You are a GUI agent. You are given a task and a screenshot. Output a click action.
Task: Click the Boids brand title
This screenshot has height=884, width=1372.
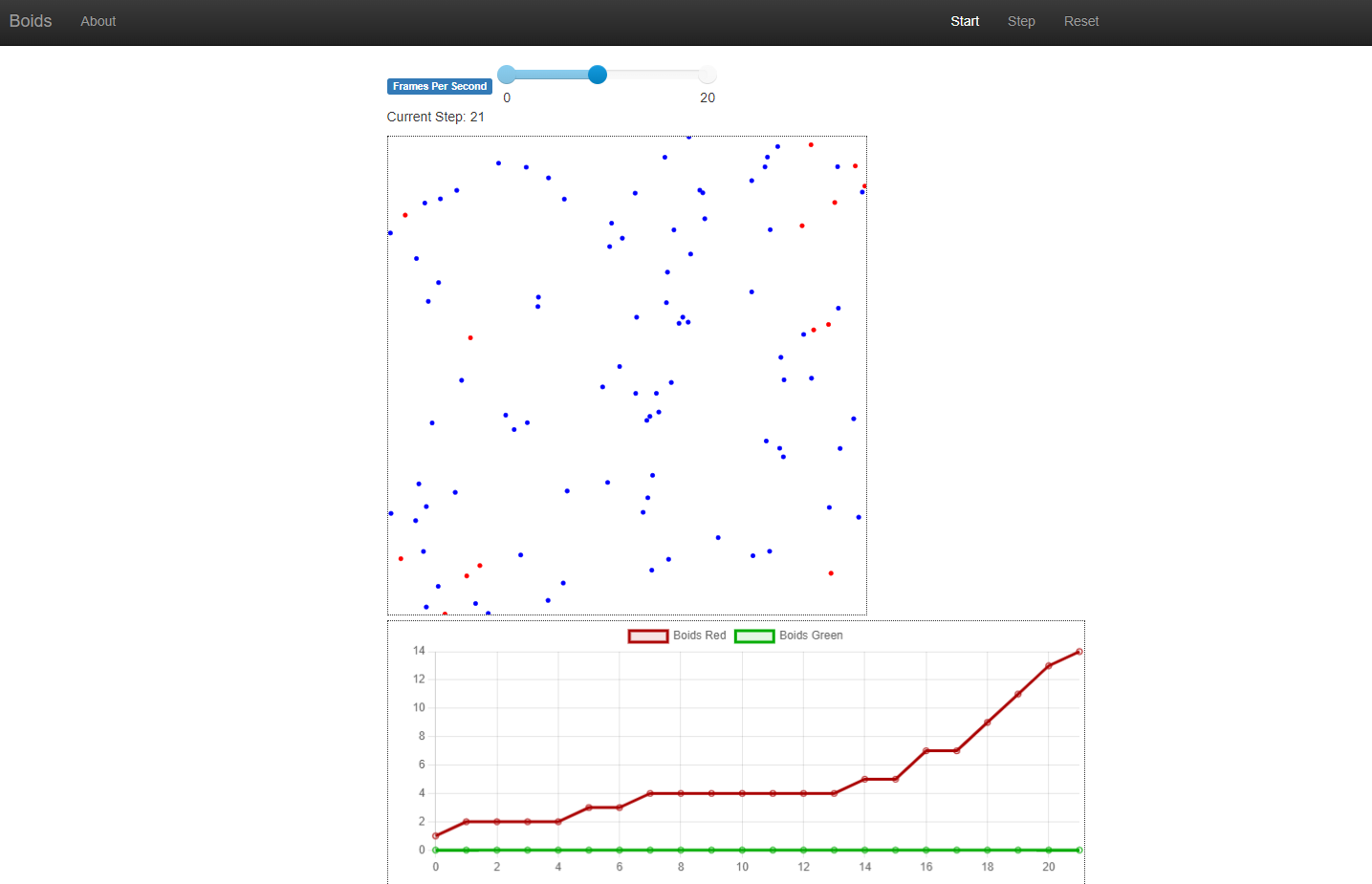tap(31, 21)
